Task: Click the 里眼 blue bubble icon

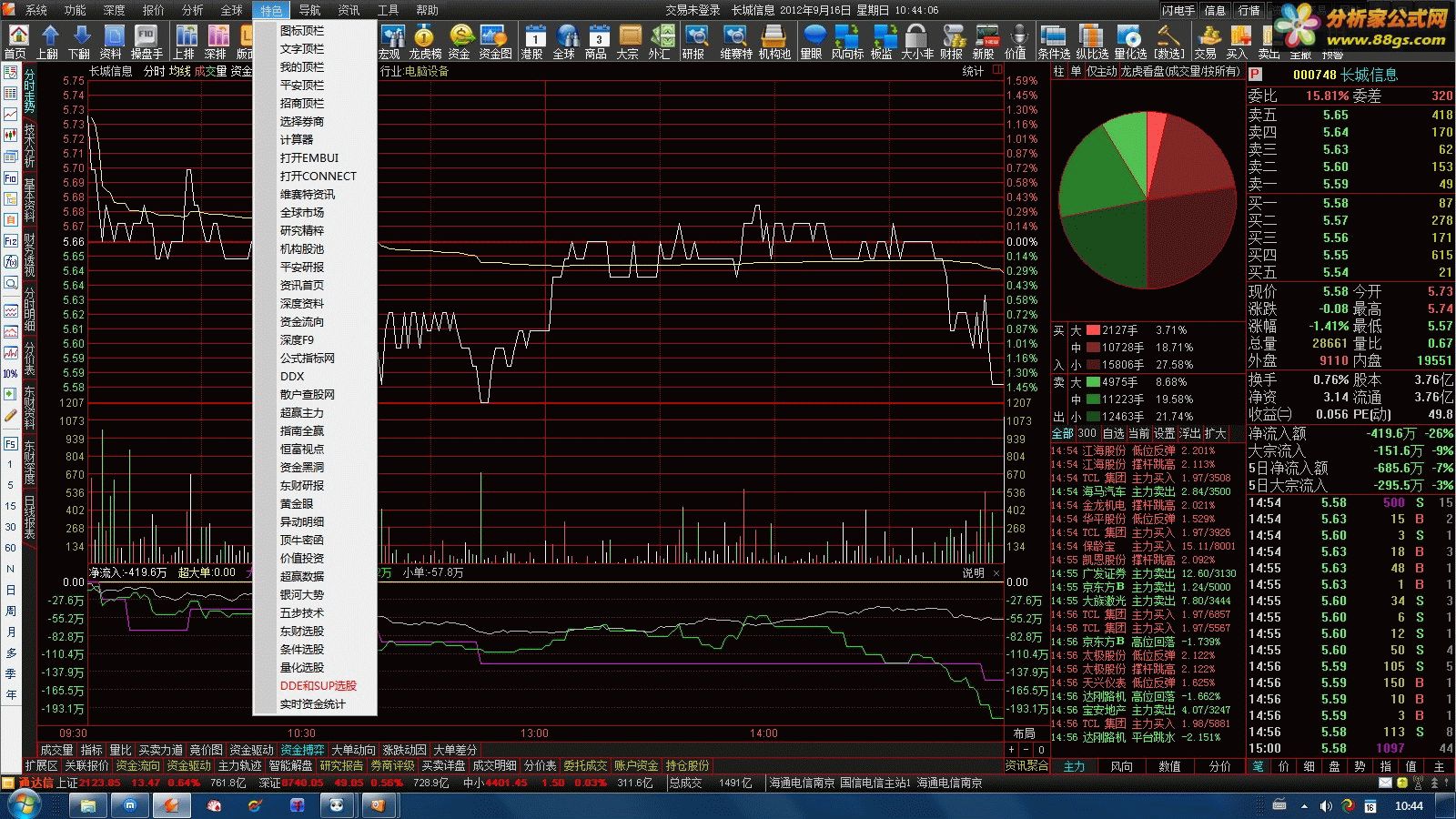Action: click(812, 42)
